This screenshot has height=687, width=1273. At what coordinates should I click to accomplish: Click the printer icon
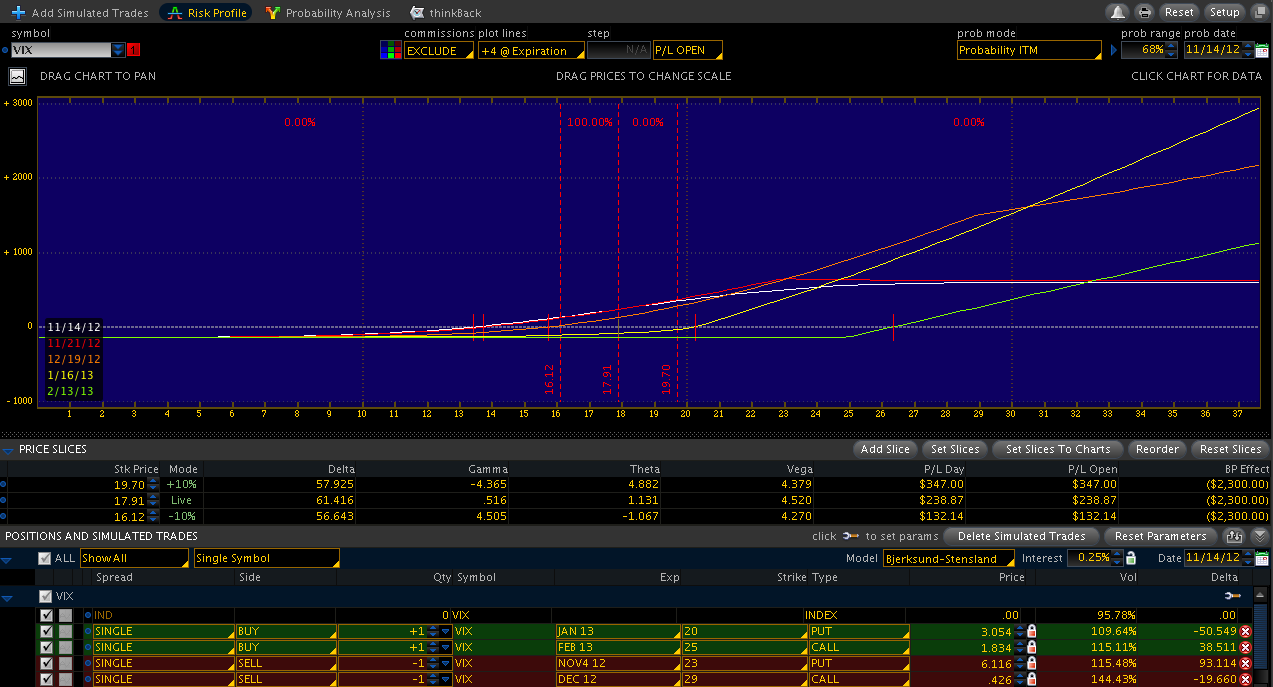(x=1144, y=12)
